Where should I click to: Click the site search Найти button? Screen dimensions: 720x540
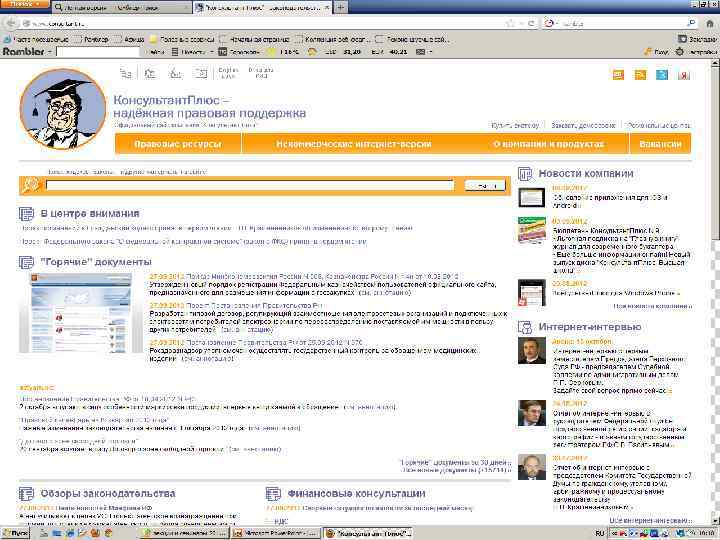point(485,186)
